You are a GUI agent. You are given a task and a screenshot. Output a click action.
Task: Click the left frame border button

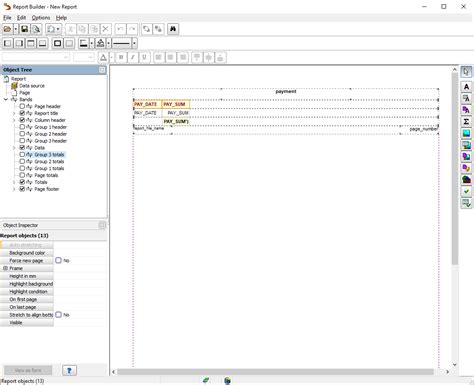[x=7, y=43]
